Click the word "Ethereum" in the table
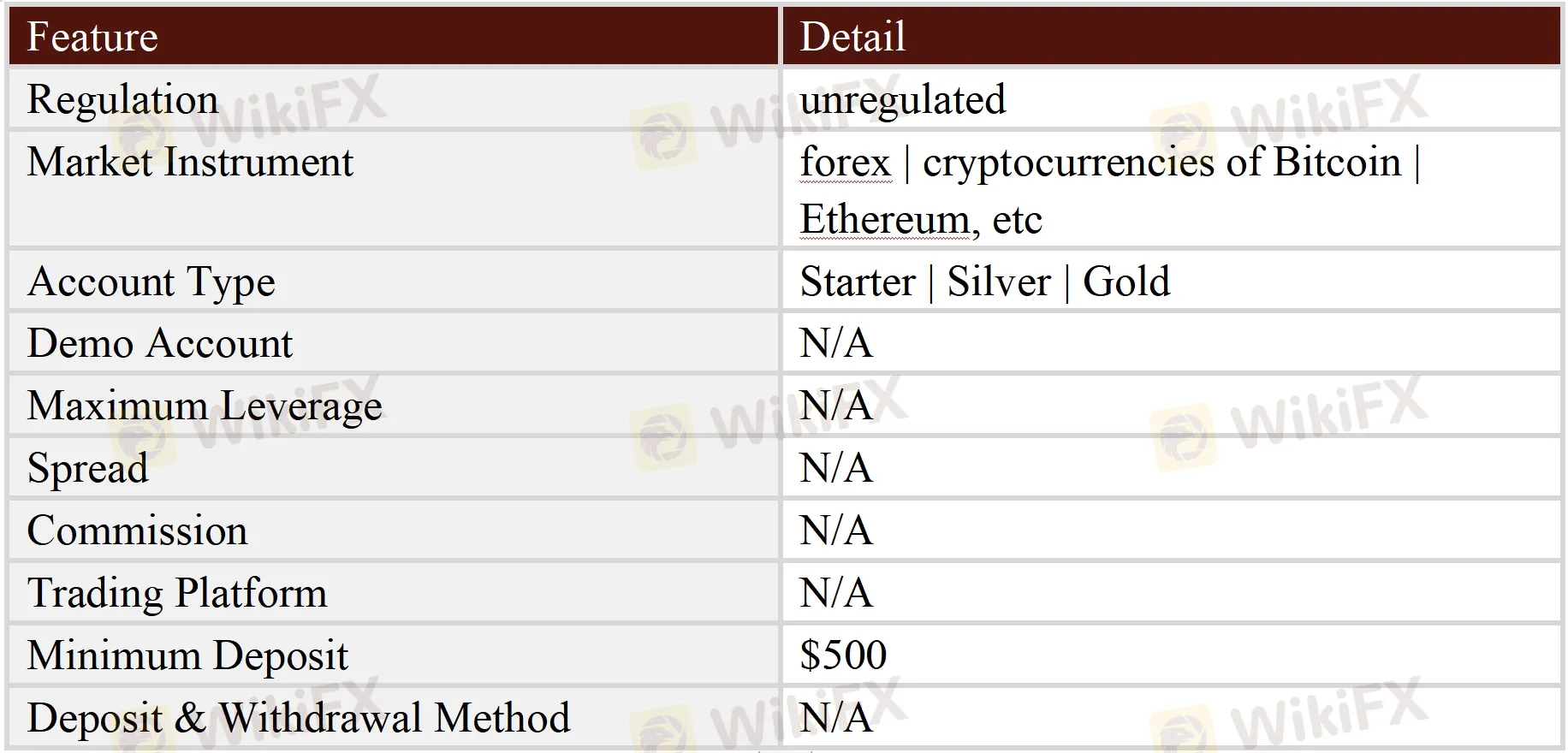The width and height of the screenshot is (1568, 753). 884,219
